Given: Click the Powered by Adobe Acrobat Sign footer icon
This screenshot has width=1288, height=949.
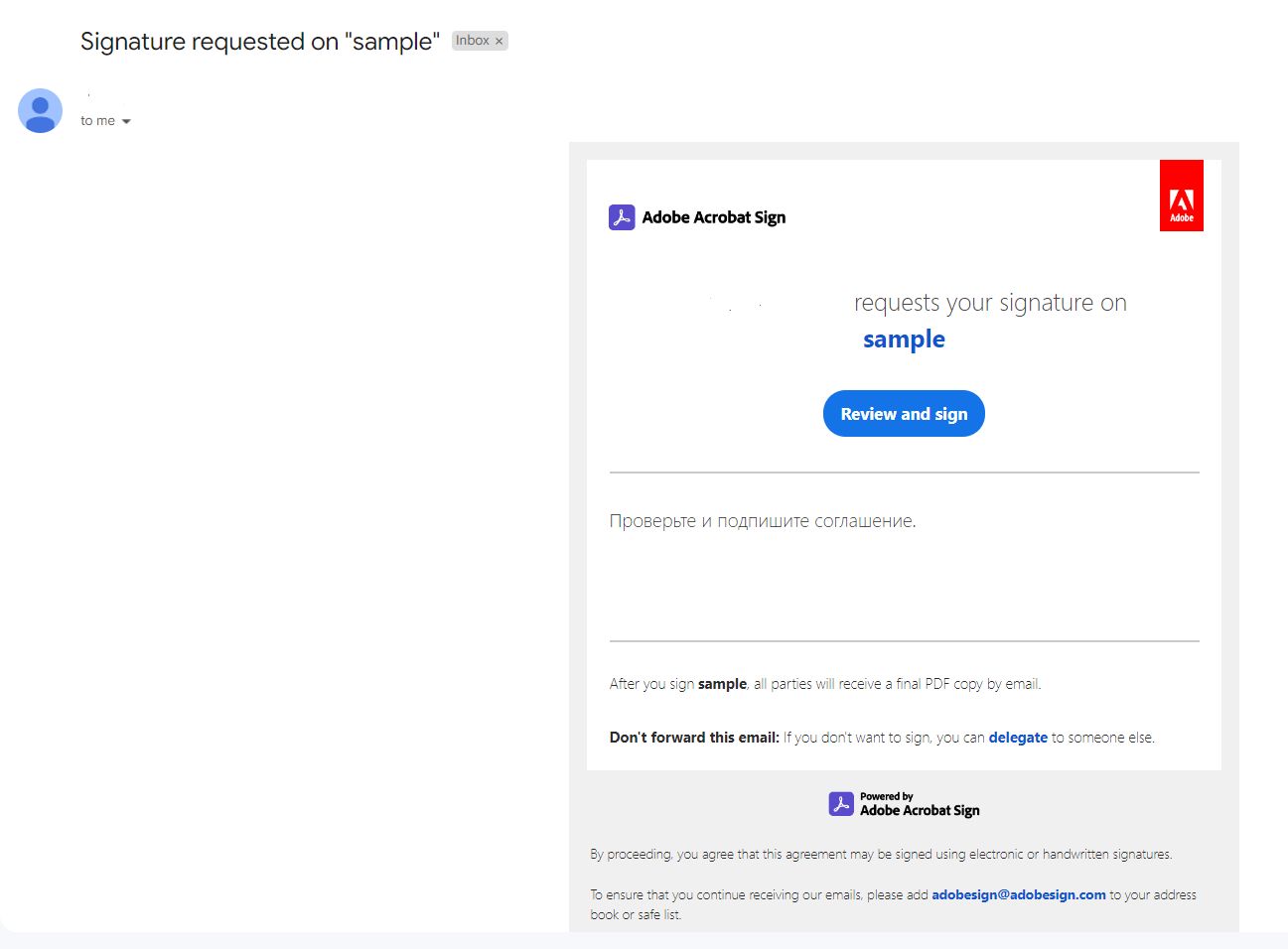Looking at the screenshot, I should coord(841,804).
